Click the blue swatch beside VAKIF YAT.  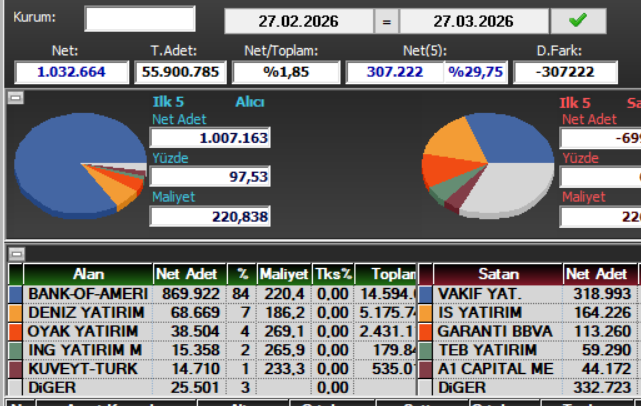tap(426, 294)
